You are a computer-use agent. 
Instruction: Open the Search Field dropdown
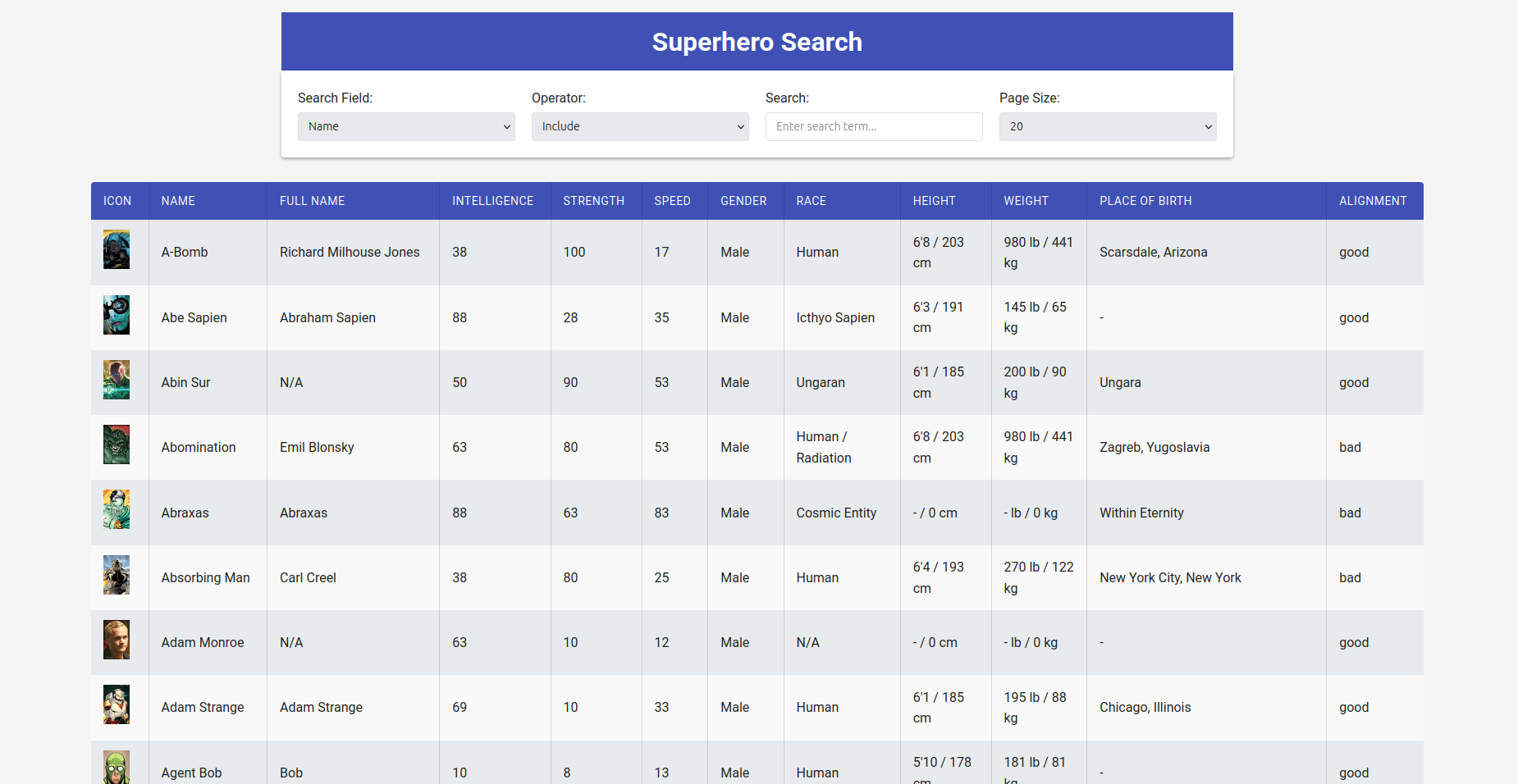coord(406,126)
